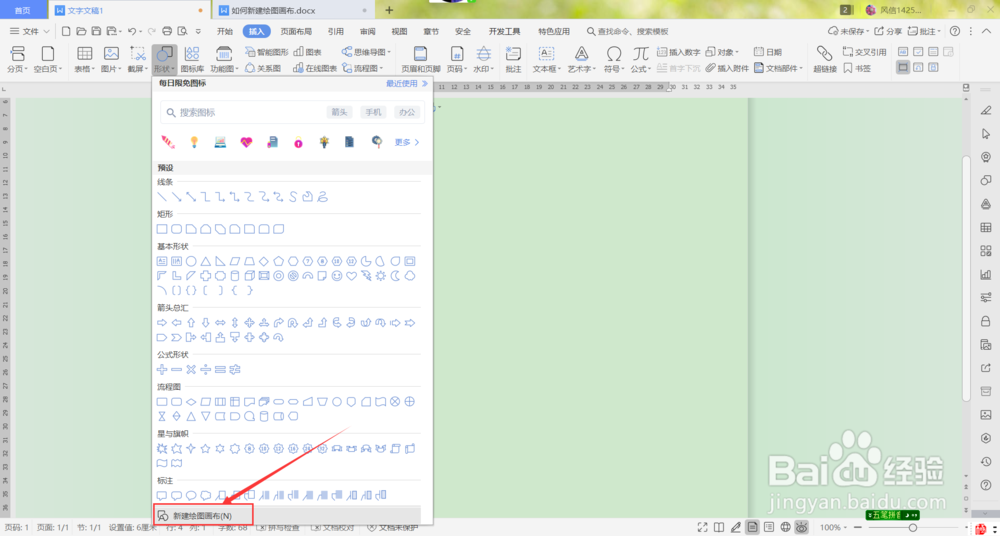Switch to the 引用 ribbon tab
1000x536 pixels.
335,31
